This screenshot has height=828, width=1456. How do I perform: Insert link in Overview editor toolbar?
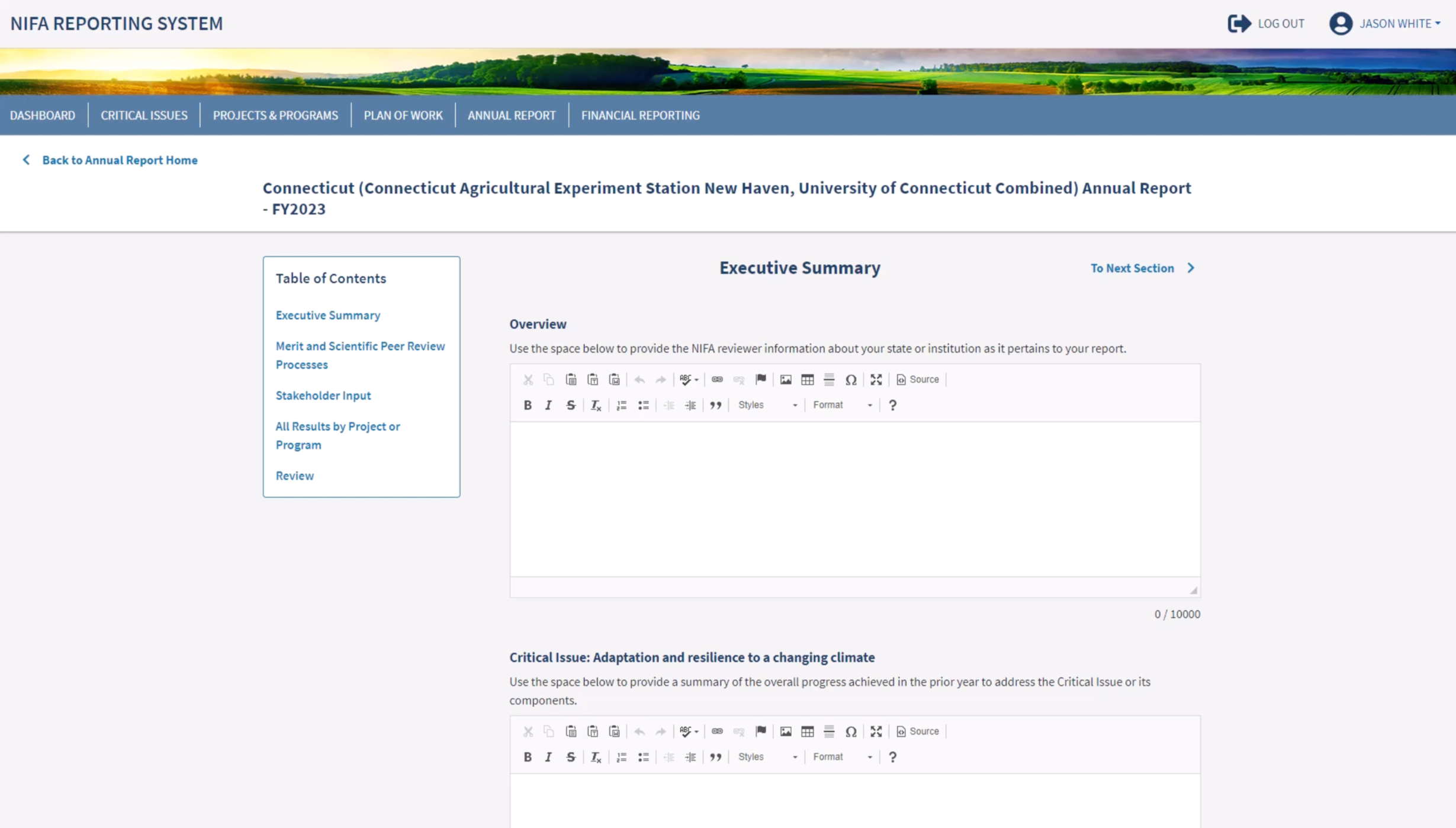tap(716, 380)
